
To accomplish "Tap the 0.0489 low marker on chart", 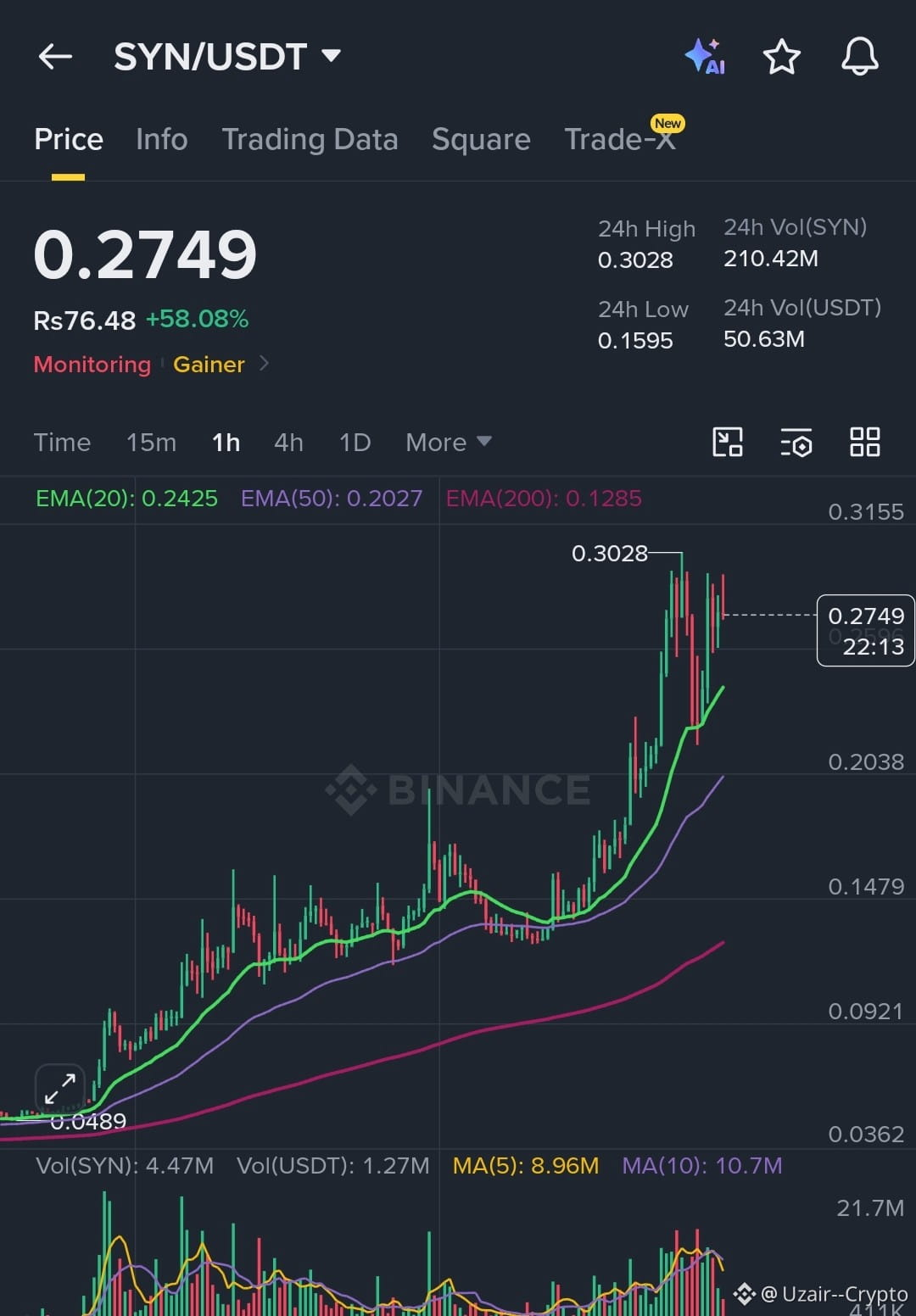I will pyautogui.click(x=88, y=1122).
